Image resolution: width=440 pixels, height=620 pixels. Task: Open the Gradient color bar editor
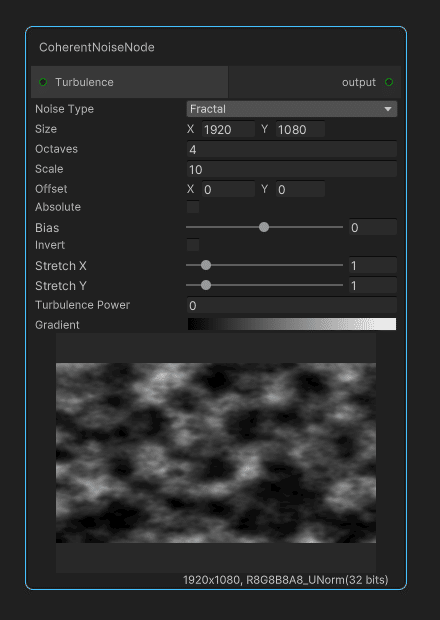292,324
